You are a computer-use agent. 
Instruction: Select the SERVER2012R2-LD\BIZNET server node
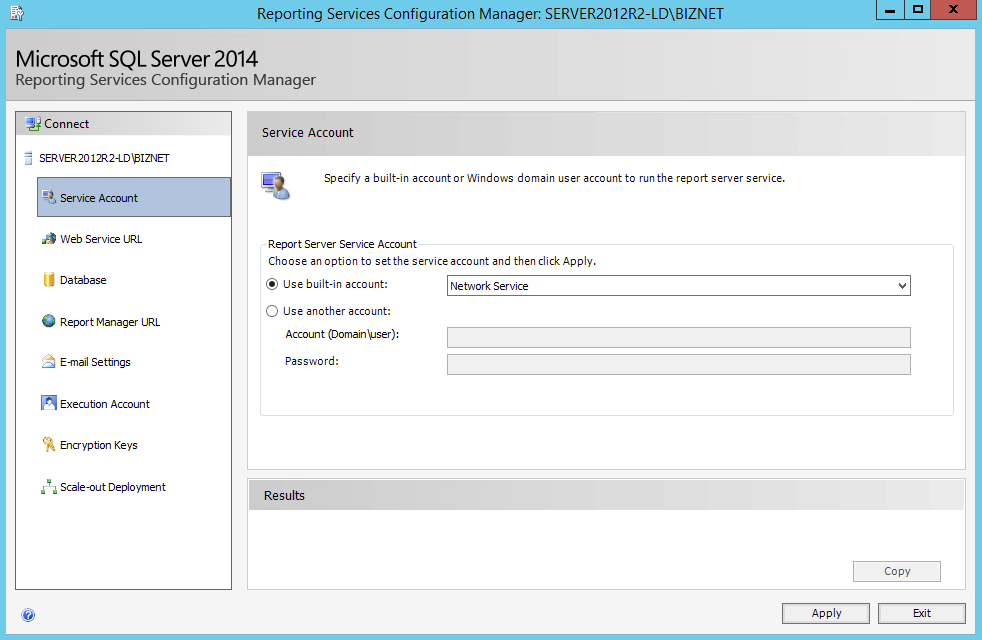pos(104,158)
